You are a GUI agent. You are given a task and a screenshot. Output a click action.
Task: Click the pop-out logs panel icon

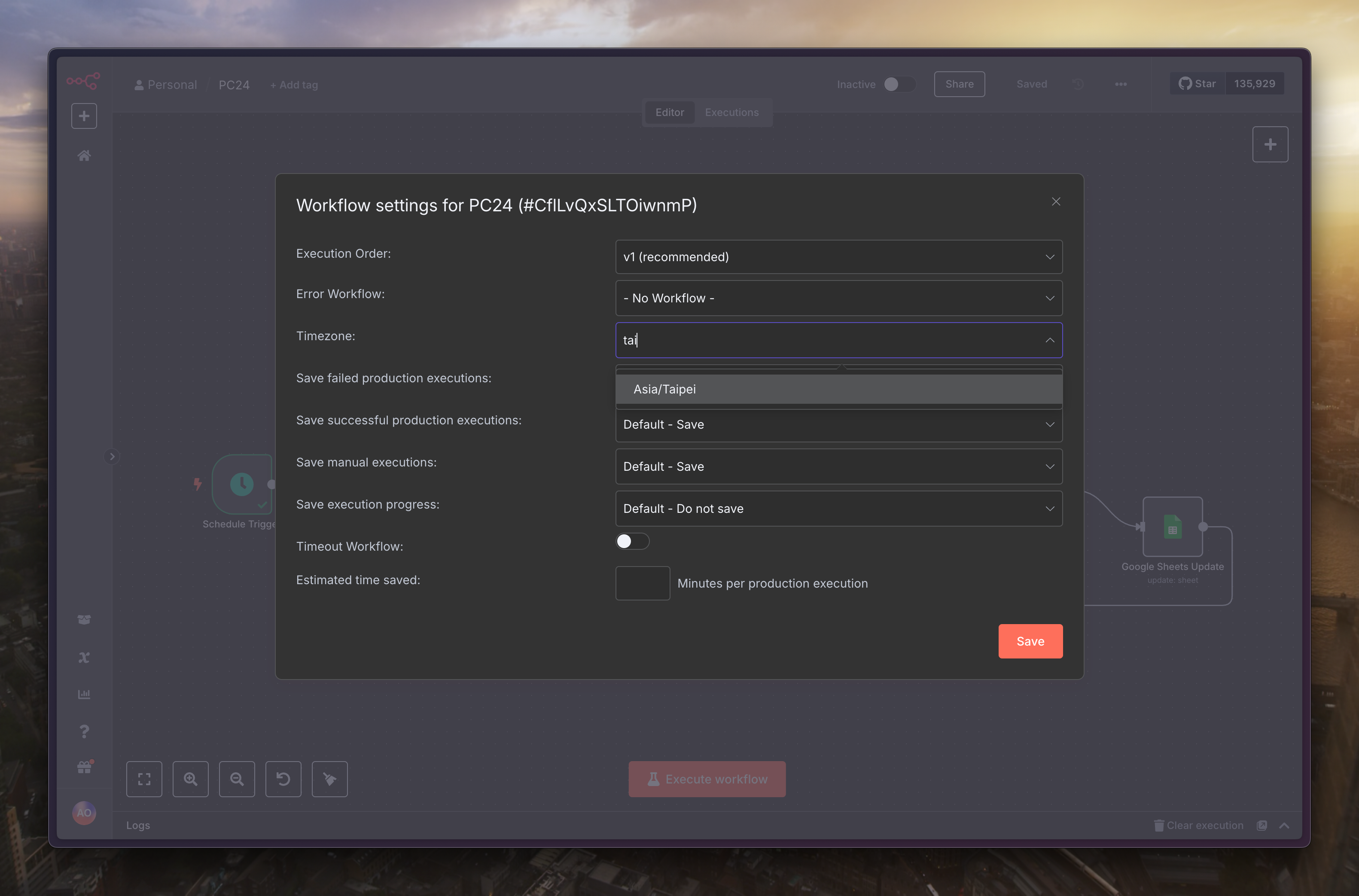point(1262,825)
